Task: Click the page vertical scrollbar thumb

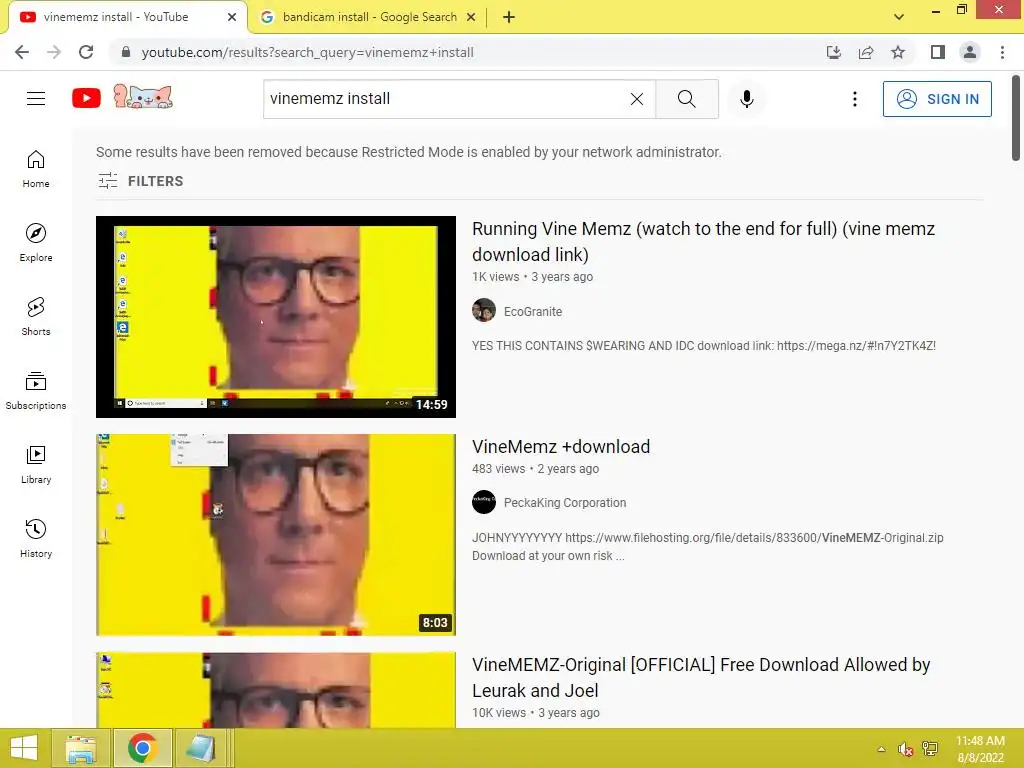Action: [1016, 118]
